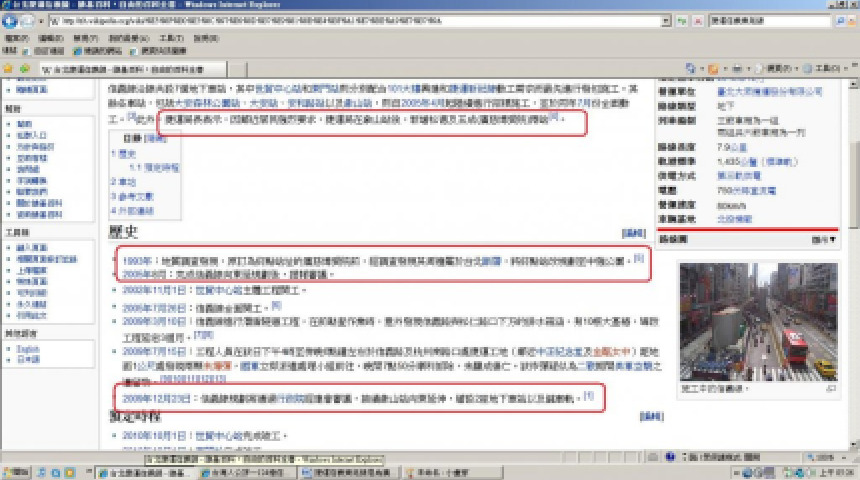This screenshot has height=480, width=860.
Task: Hide the table of contents (目錄)
Action: (x=157, y=138)
